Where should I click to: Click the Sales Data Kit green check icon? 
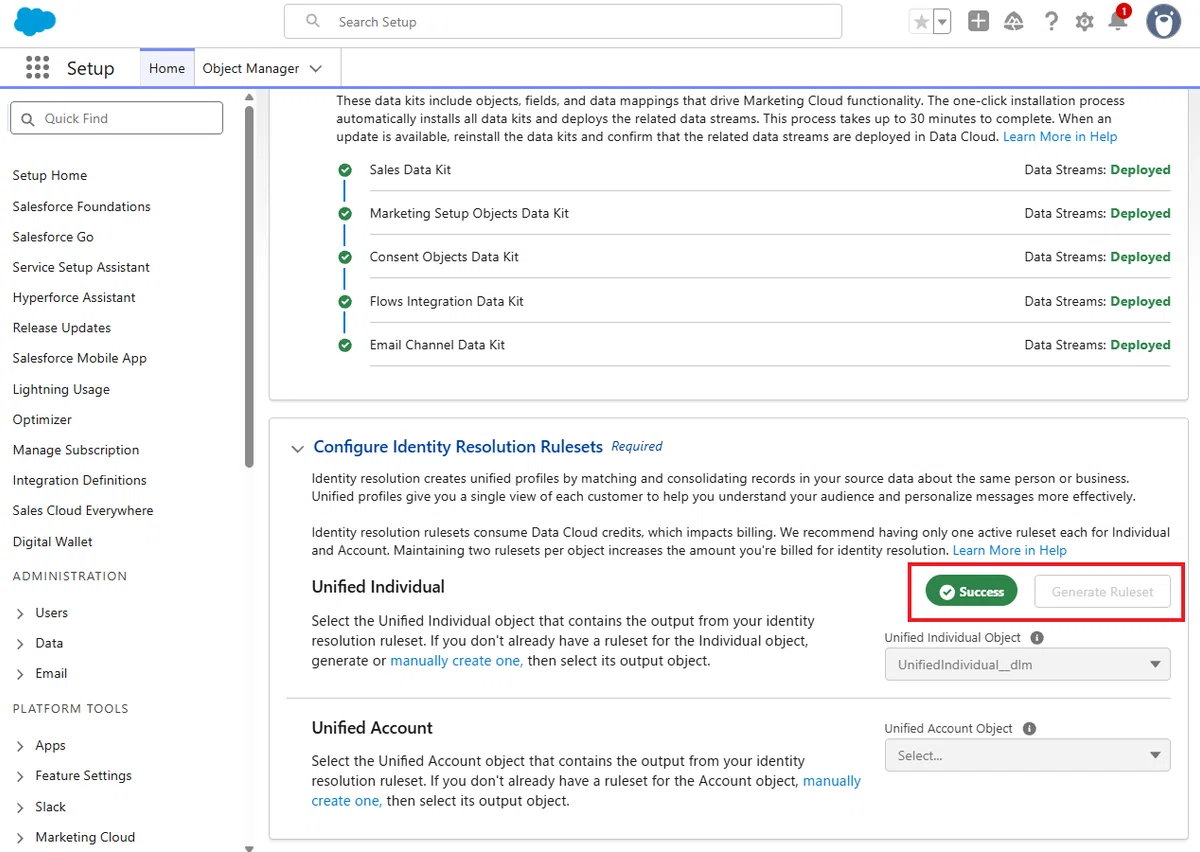pyautogui.click(x=345, y=170)
